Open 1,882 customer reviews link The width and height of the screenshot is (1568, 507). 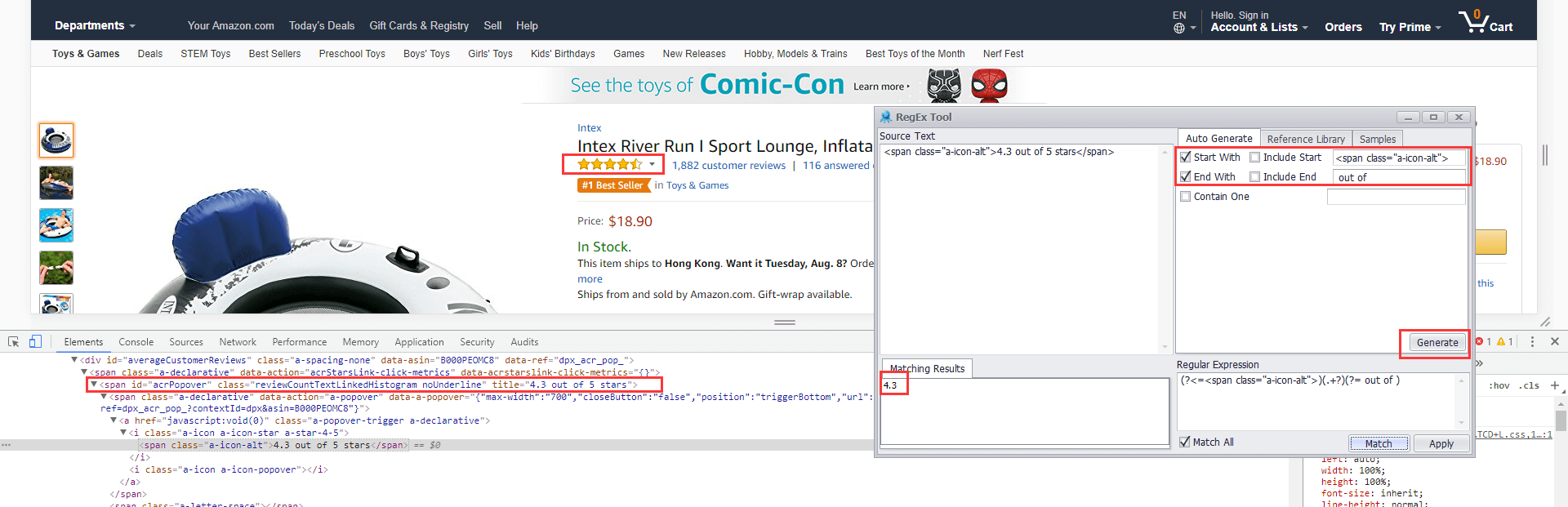[728, 165]
